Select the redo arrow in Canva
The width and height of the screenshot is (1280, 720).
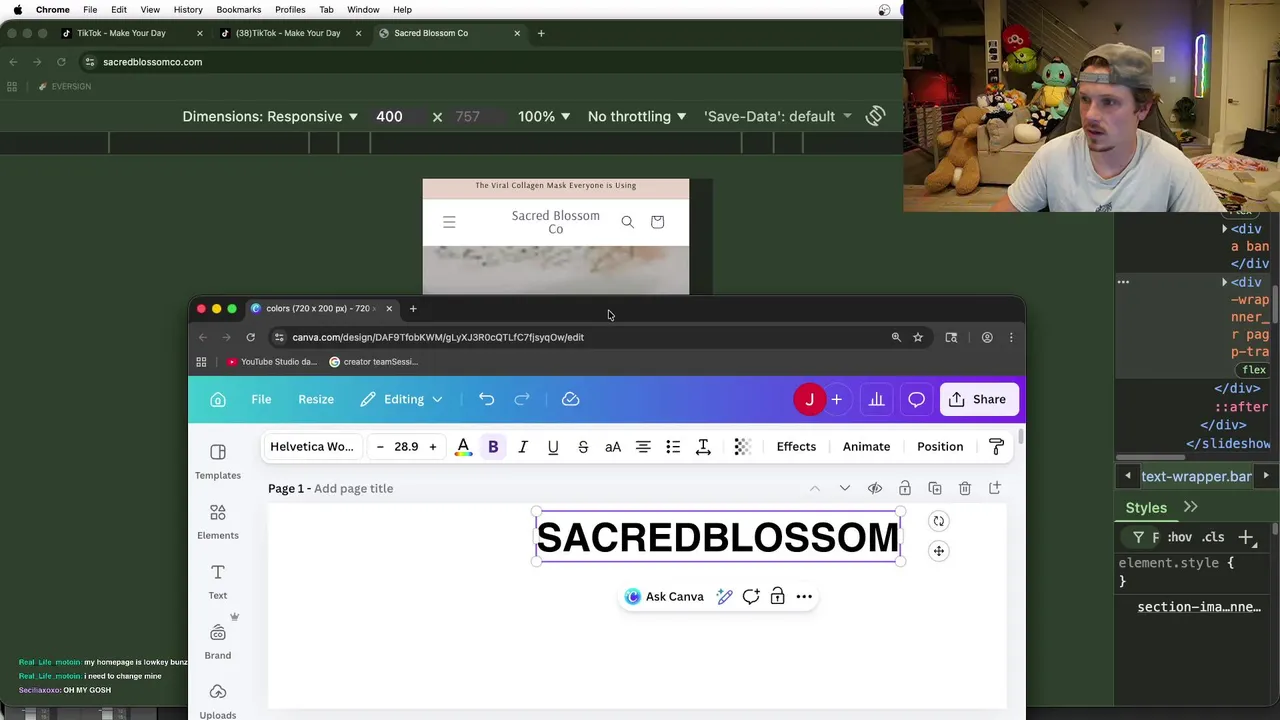point(522,399)
